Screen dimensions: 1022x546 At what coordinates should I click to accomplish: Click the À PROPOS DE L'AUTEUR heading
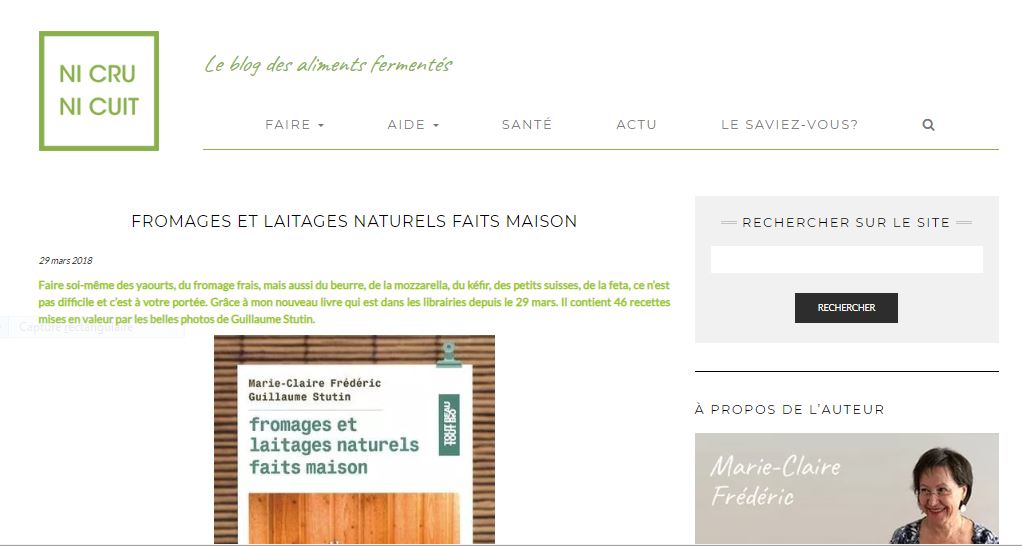pos(789,409)
